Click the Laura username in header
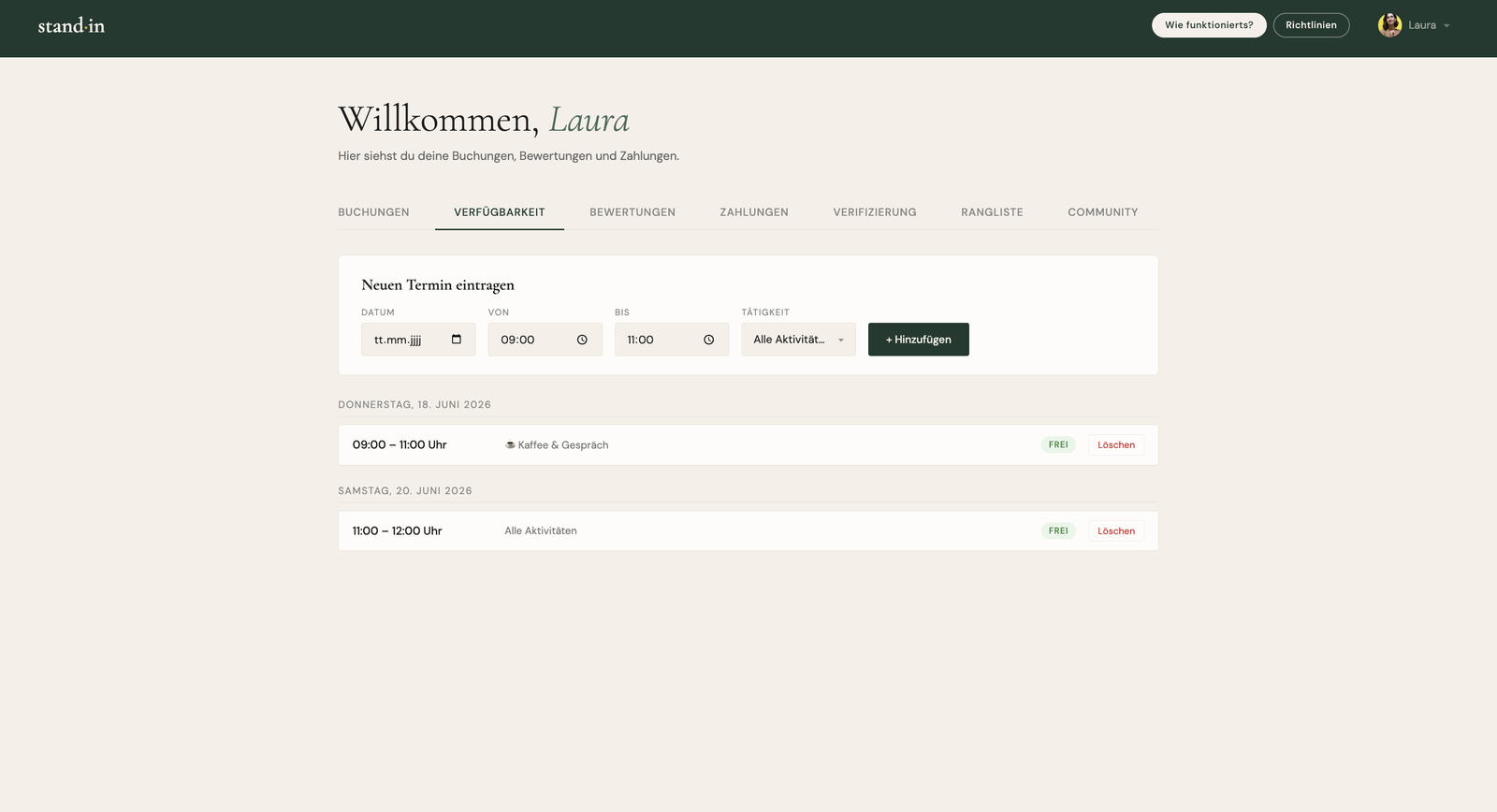Viewport: 1497px width, 812px height. pos(1422,26)
